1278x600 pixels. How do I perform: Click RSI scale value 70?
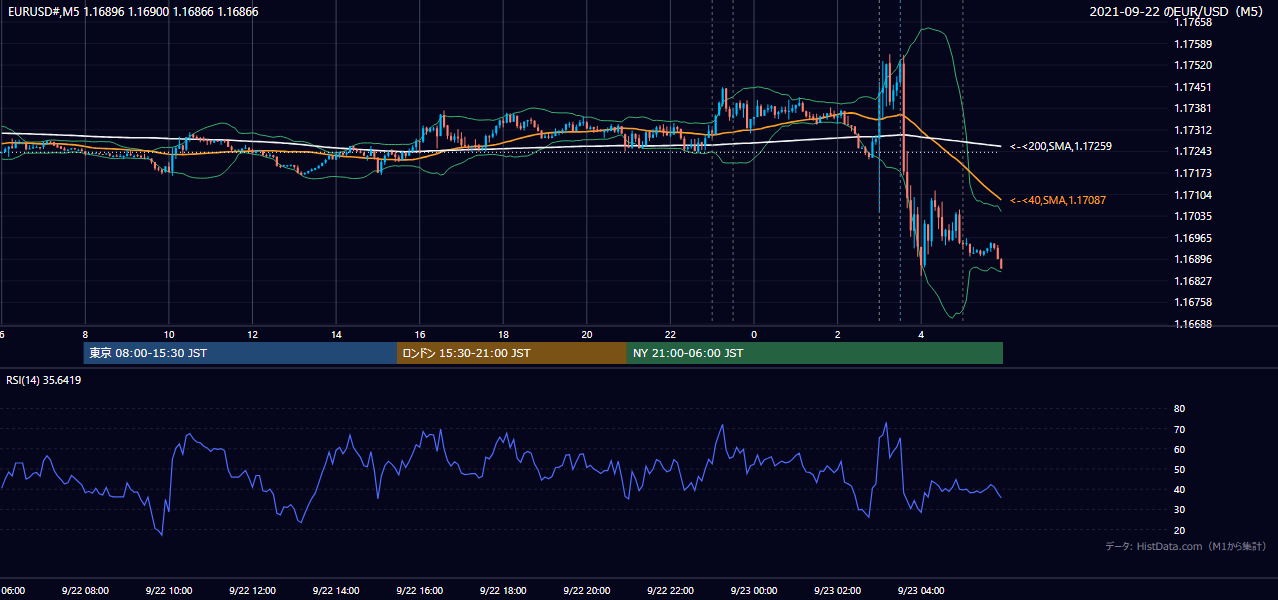1179,429
